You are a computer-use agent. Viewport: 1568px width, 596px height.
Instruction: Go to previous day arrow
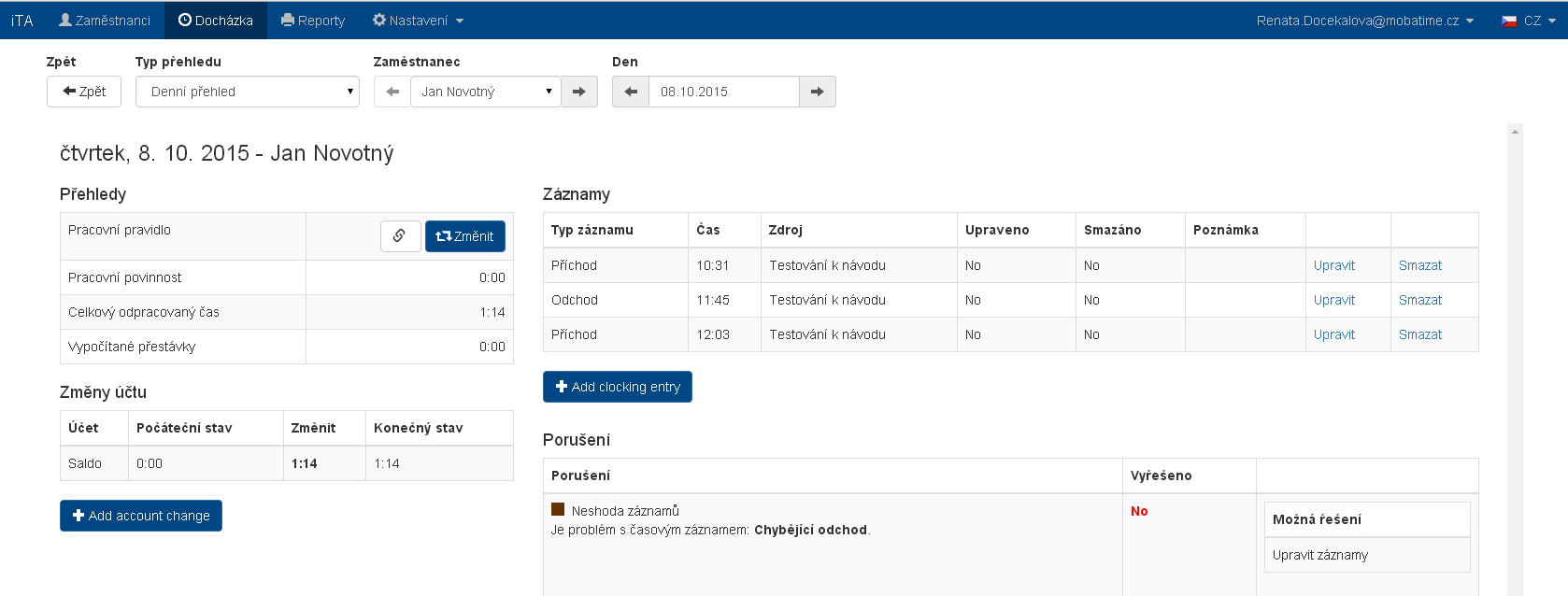pyautogui.click(x=631, y=92)
